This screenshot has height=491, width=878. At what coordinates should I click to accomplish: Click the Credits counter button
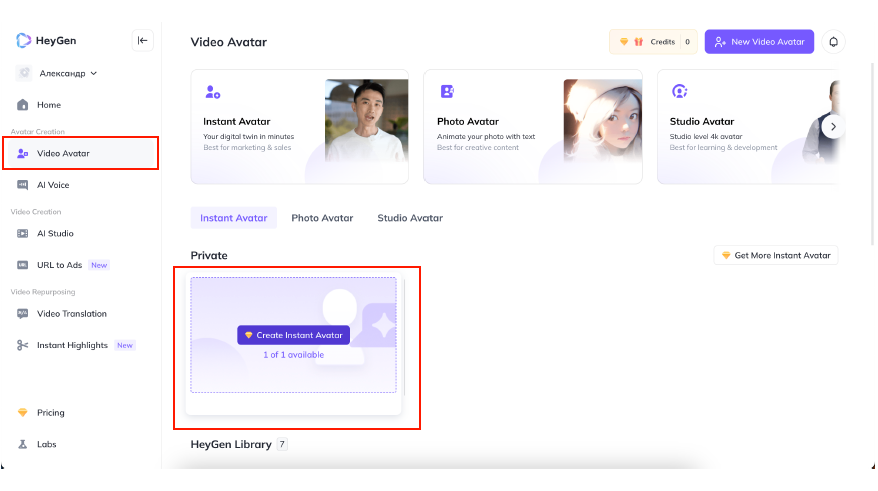(x=653, y=42)
